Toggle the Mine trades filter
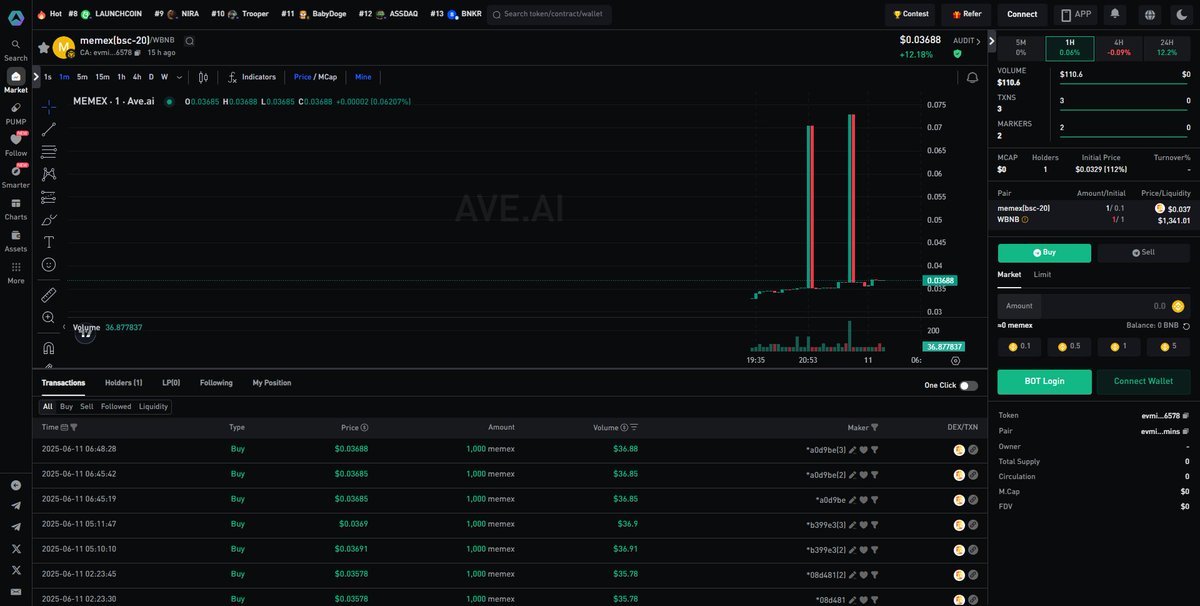 pyautogui.click(x=363, y=77)
